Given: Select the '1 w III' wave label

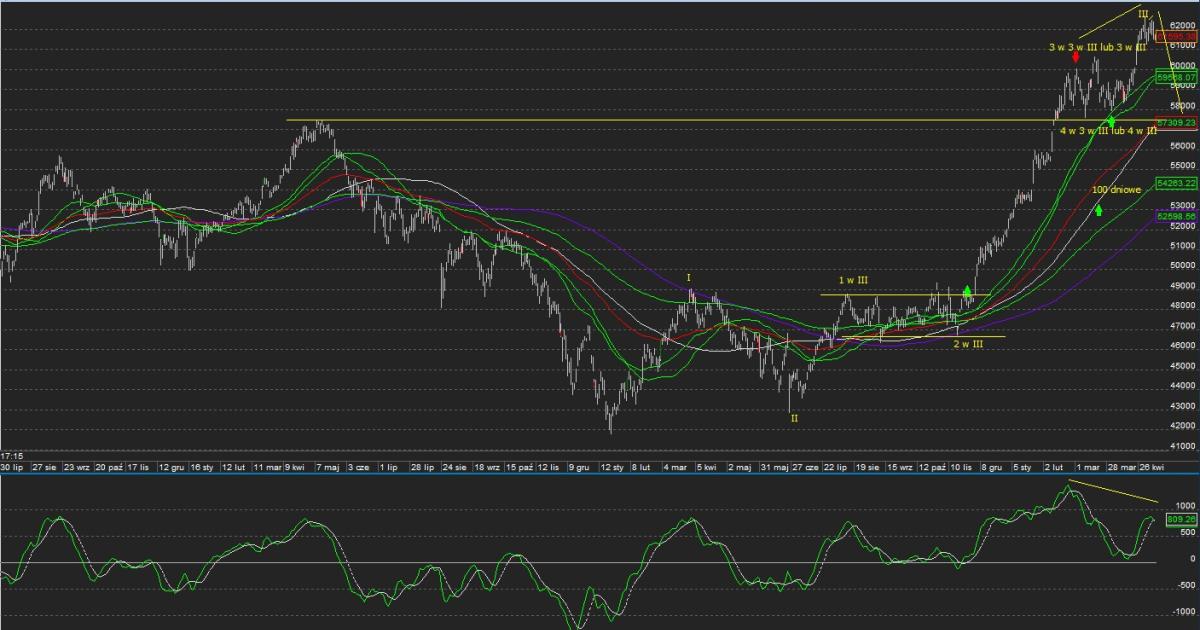Looking at the screenshot, I should click(853, 283).
